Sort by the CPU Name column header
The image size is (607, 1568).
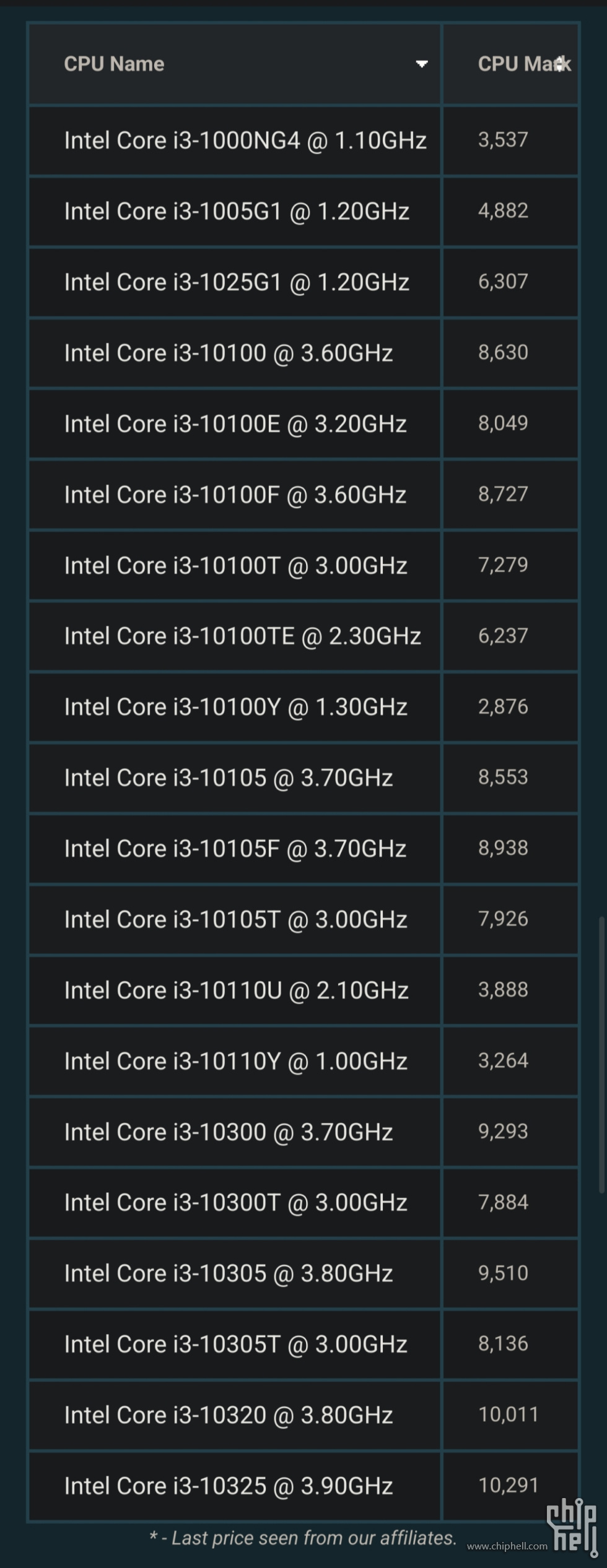click(x=114, y=64)
